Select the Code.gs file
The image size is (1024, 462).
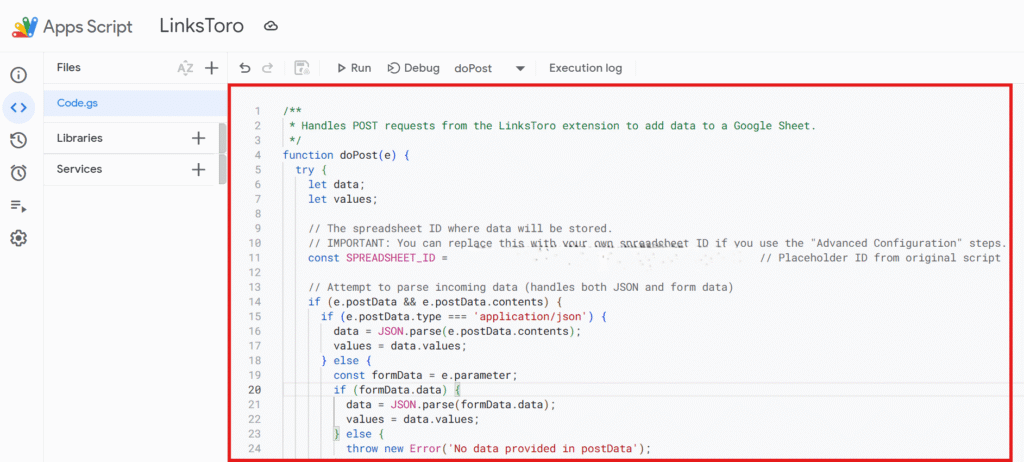[78, 102]
